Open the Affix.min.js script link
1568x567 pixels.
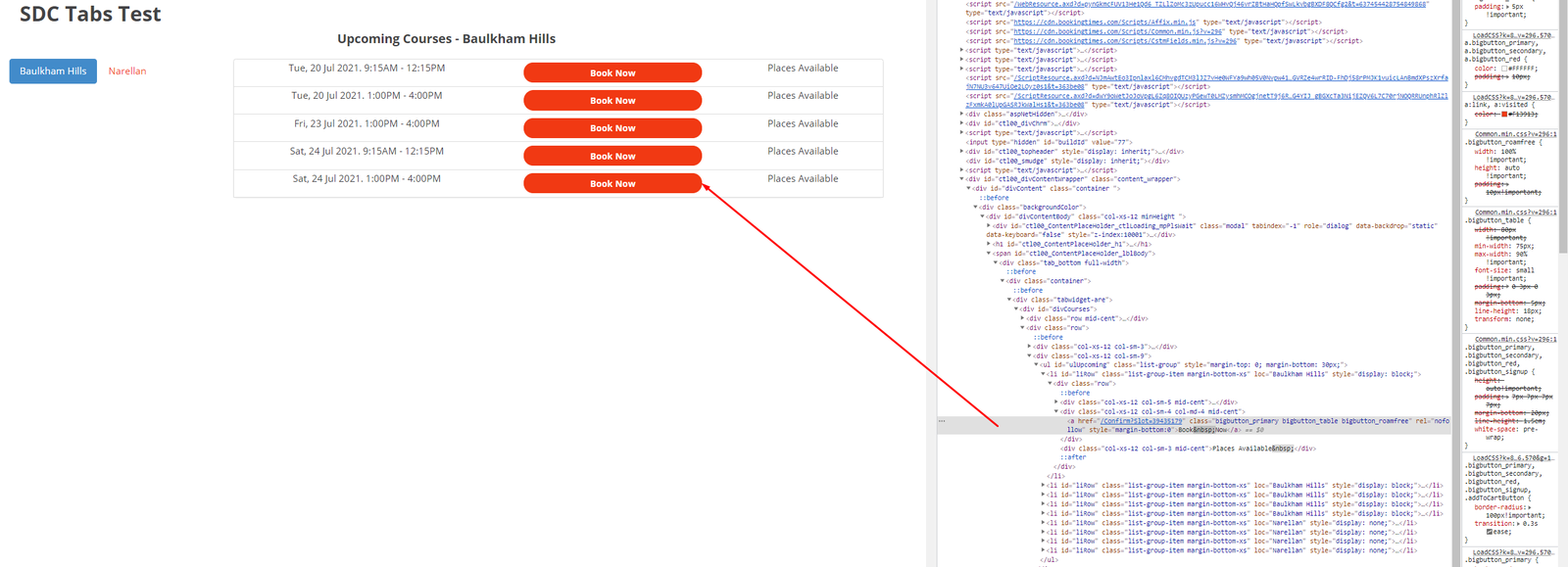[1105, 22]
